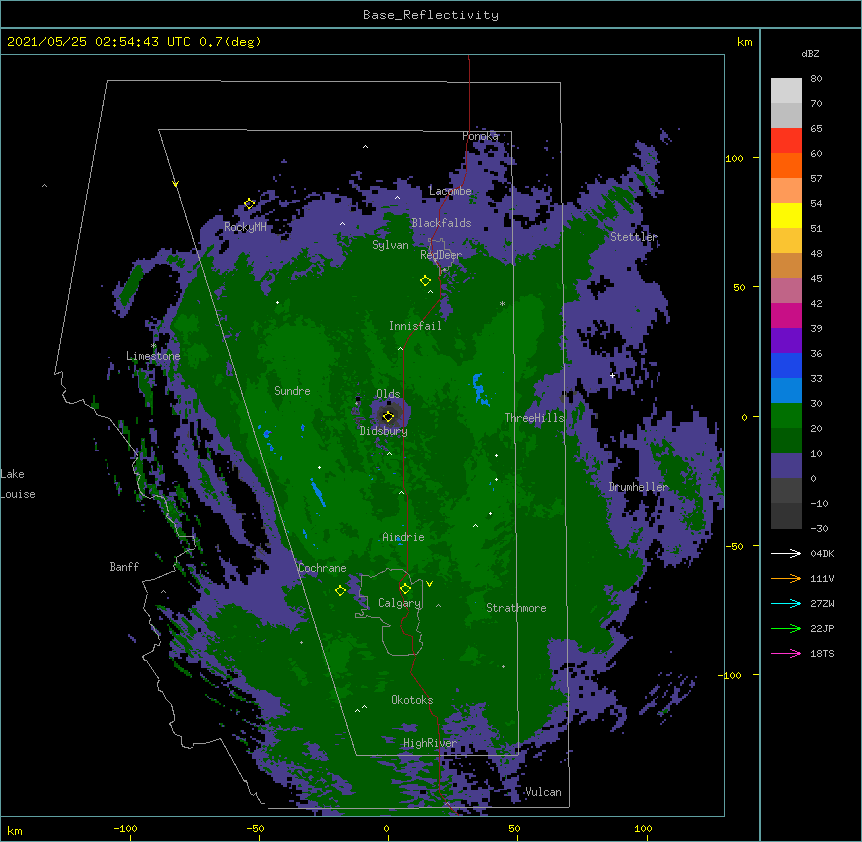Screen dimensions: 862x842
Task: Click the 04DK legend label
Action: (x=822, y=553)
